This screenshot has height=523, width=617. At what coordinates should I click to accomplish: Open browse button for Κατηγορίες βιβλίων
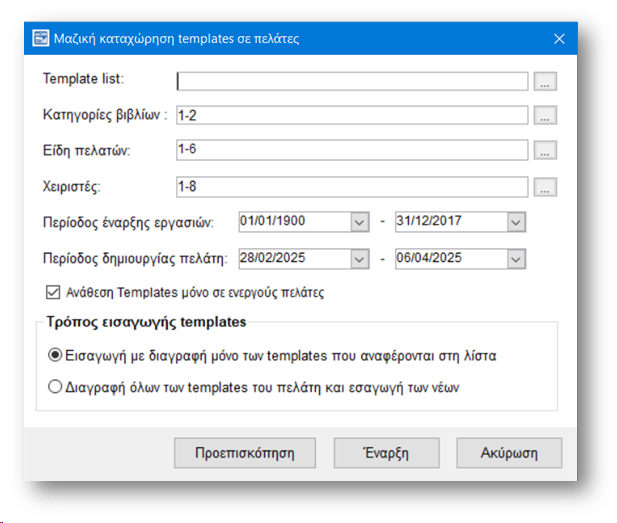(x=544, y=116)
